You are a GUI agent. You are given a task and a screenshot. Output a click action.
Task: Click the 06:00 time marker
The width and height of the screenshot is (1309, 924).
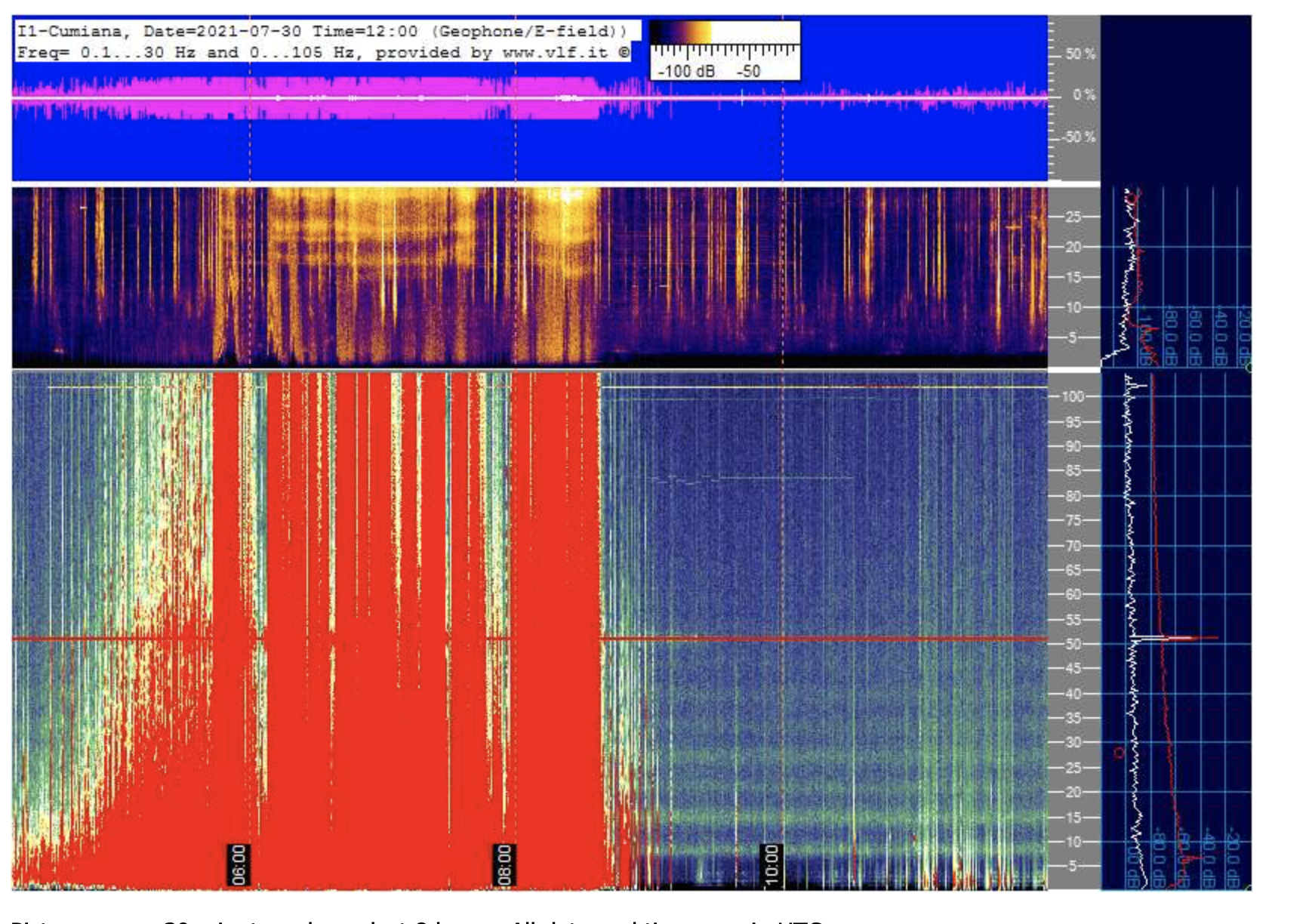(x=238, y=864)
